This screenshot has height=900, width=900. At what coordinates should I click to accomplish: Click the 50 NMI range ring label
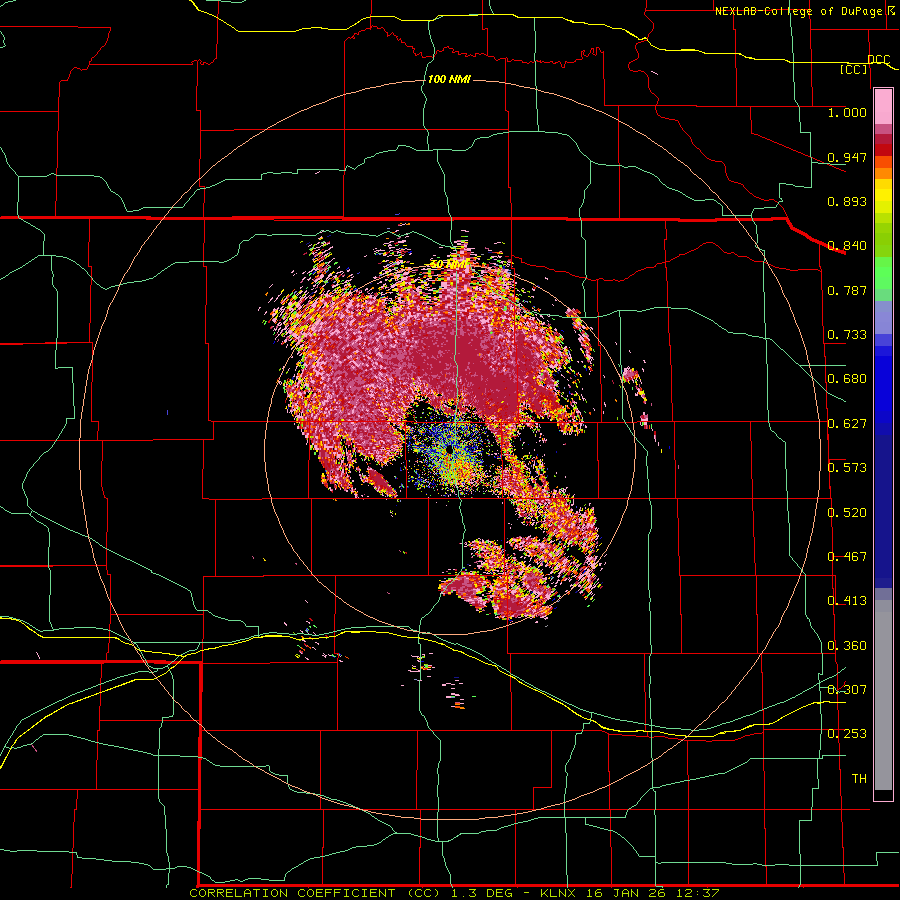(449, 264)
